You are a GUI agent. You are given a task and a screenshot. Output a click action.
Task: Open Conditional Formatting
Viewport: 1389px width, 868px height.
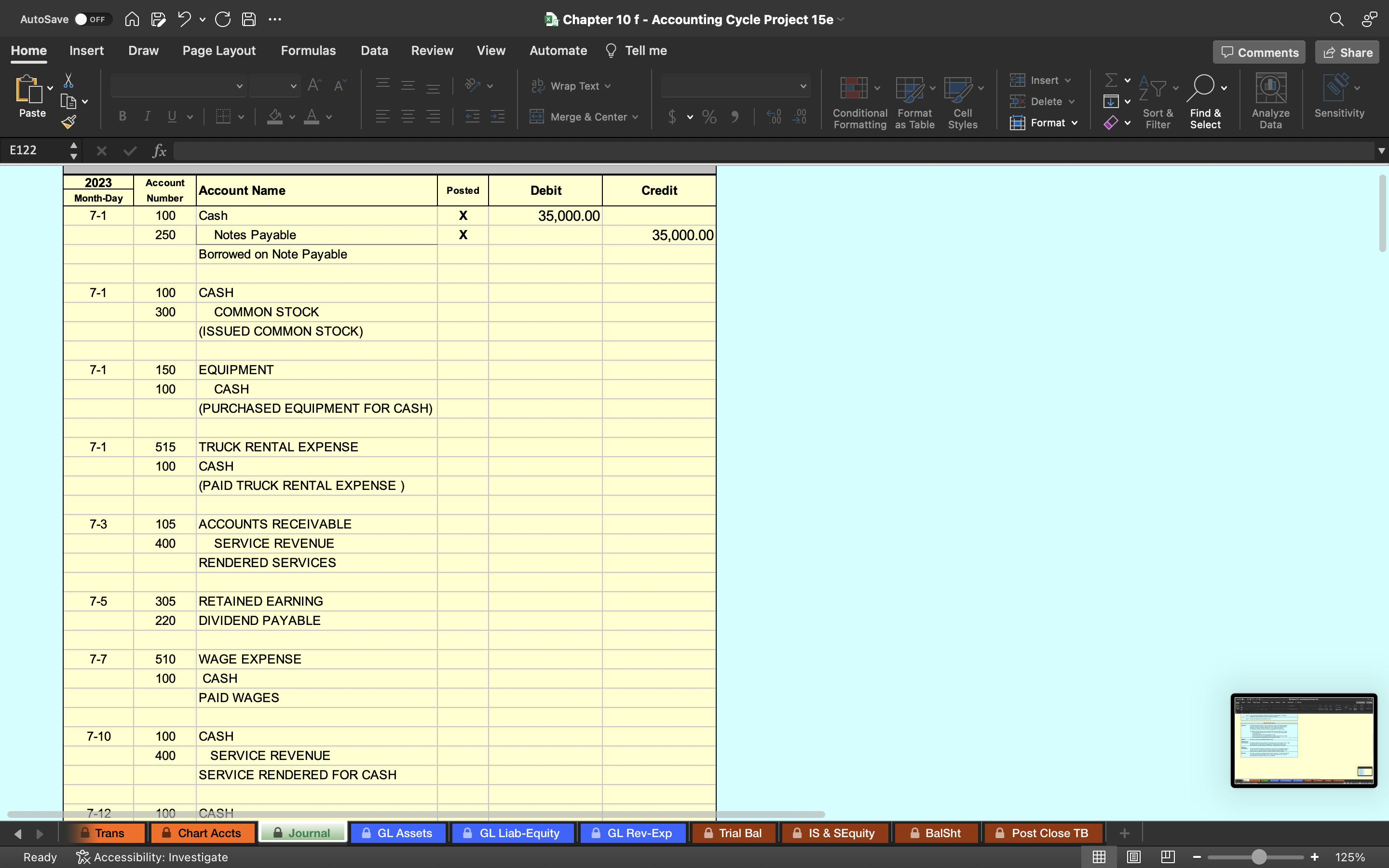pos(860,102)
